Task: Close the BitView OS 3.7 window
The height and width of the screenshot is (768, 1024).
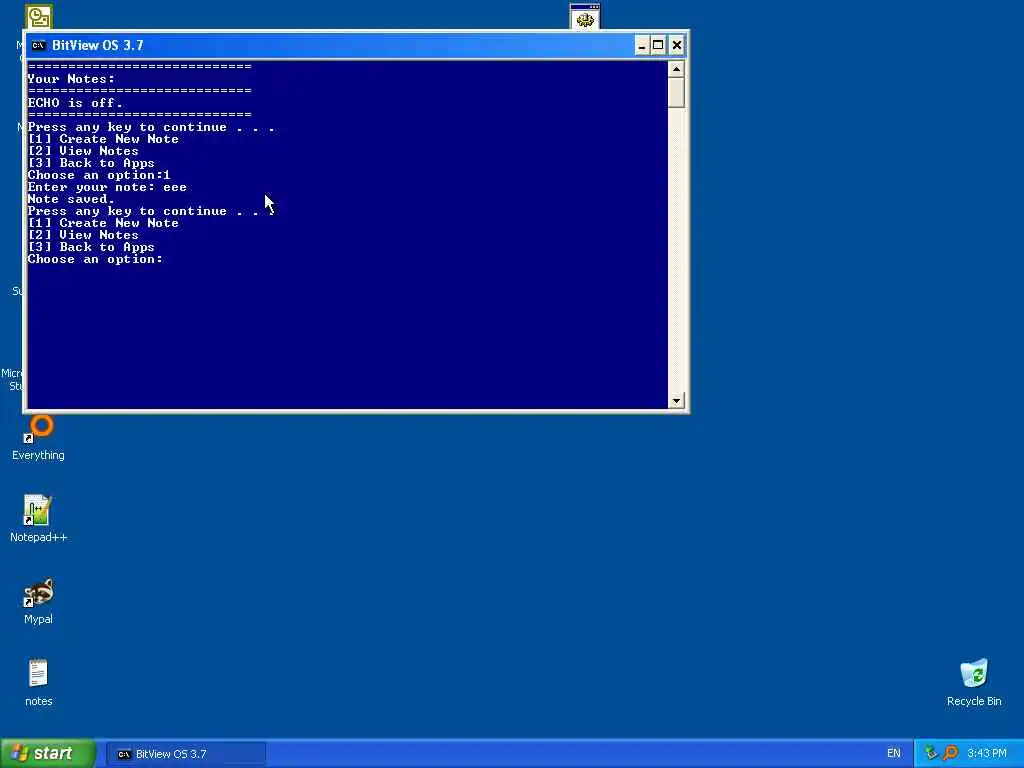Action: tap(677, 45)
